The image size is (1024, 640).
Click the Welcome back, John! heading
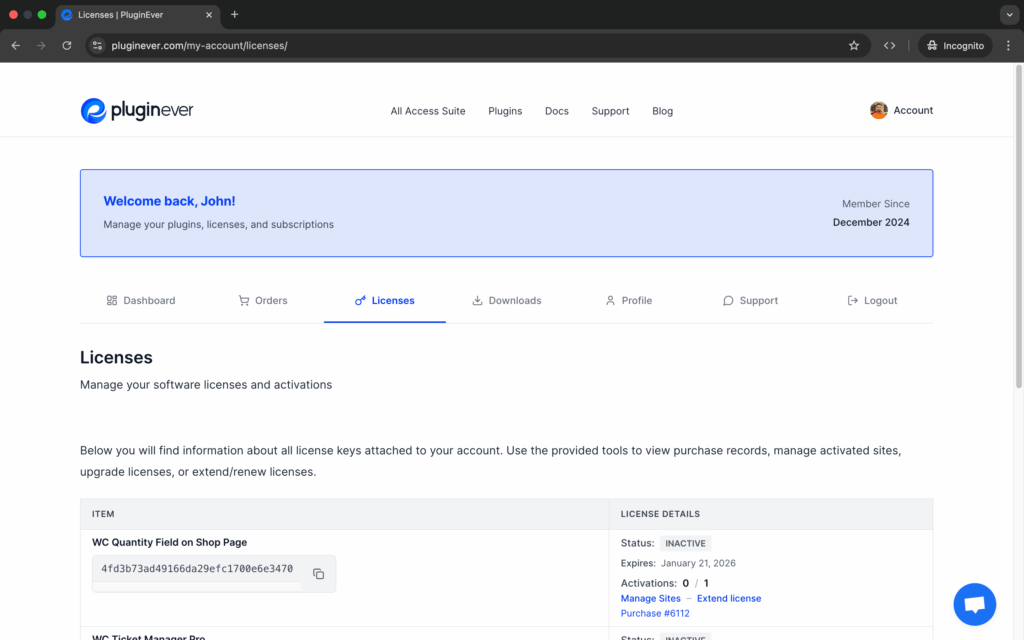[169, 201]
